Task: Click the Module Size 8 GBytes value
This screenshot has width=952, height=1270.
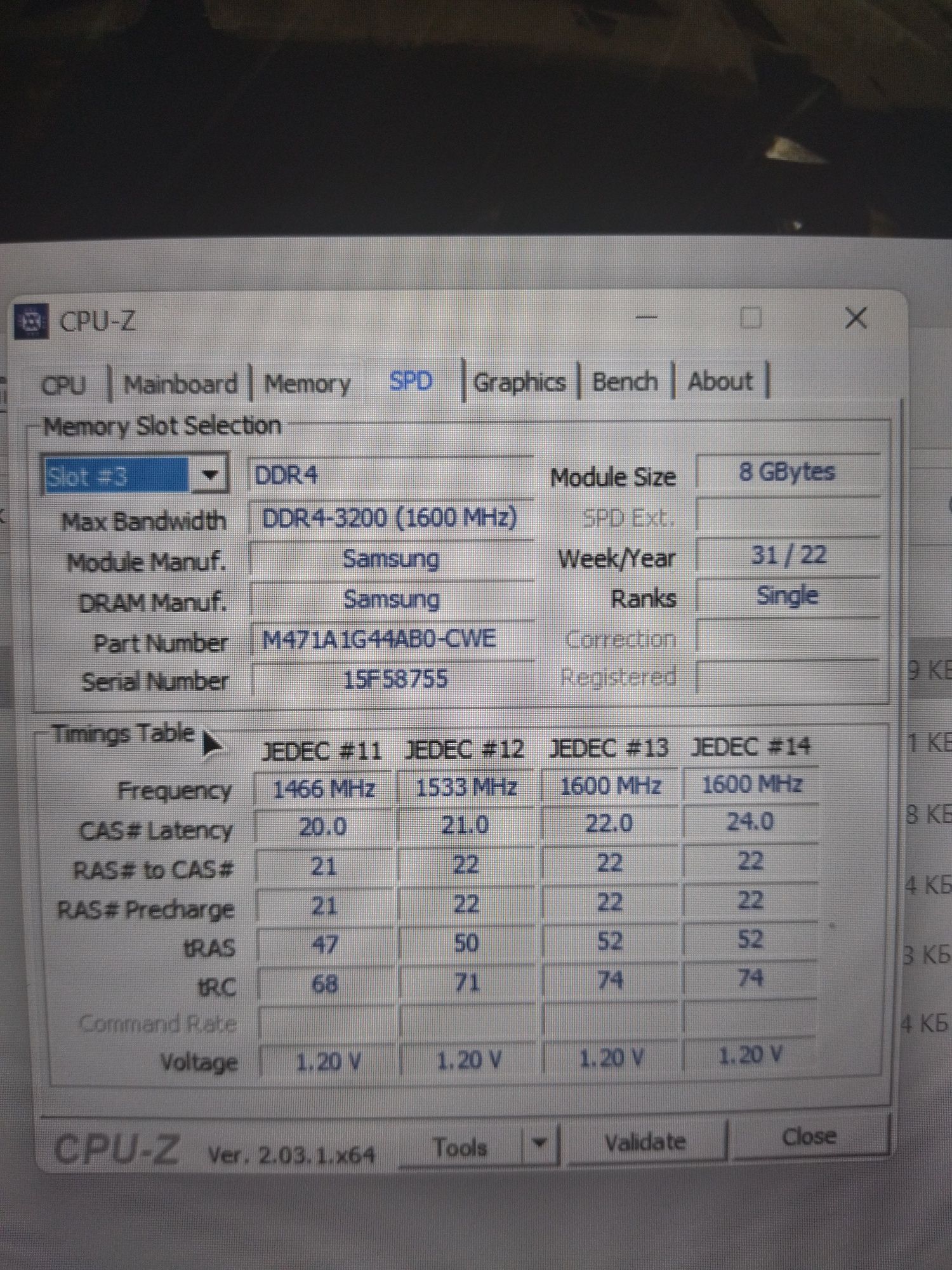Action: point(788,472)
